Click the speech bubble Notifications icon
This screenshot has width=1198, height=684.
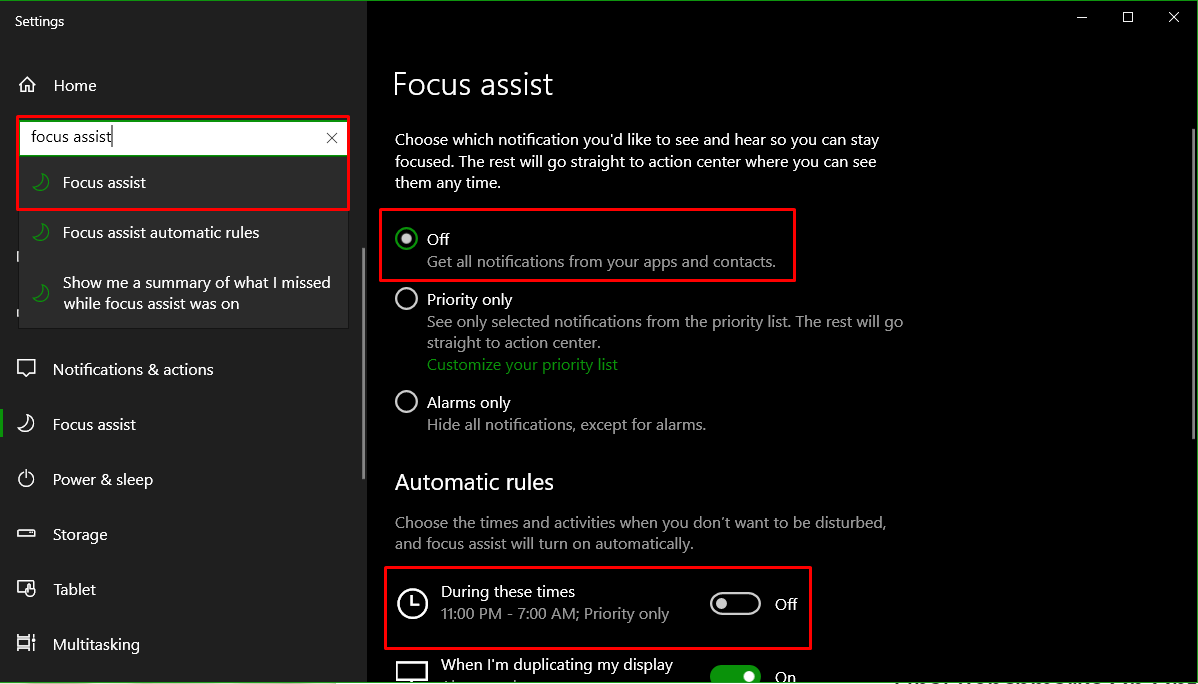tap(27, 369)
